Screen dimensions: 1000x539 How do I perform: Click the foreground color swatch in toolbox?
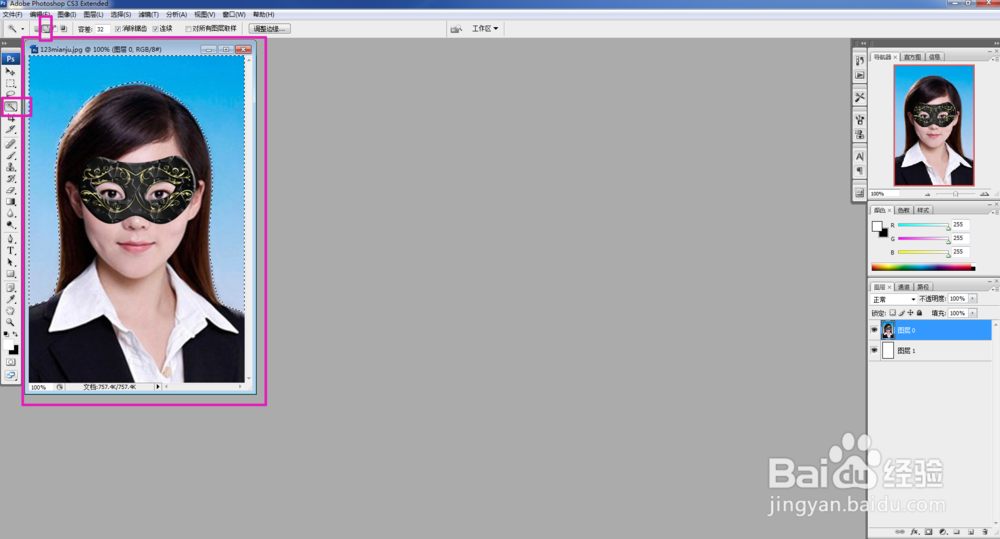point(8,346)
